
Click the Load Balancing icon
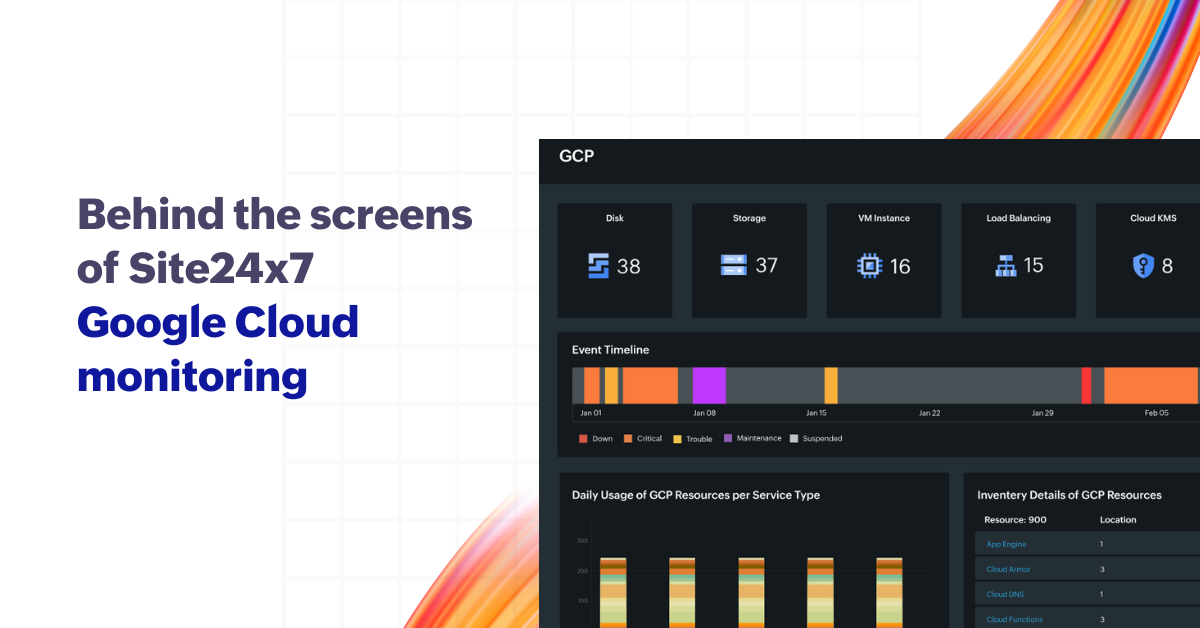1005,266
